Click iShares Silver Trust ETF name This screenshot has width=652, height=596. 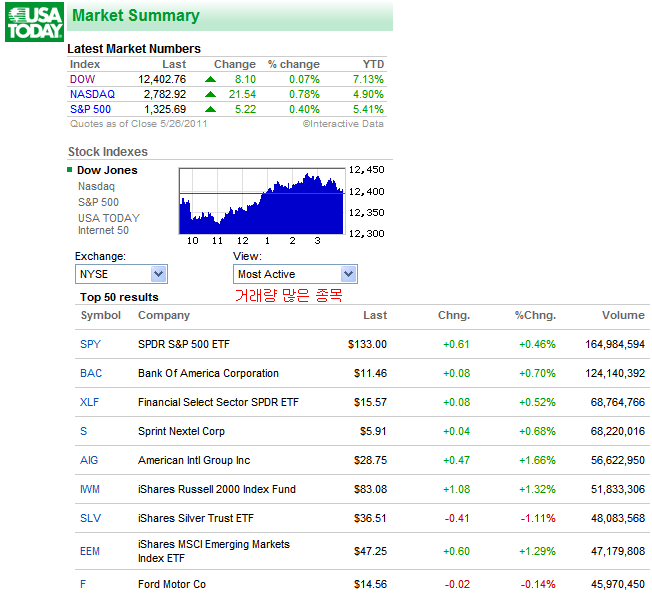tap(196, 518)
